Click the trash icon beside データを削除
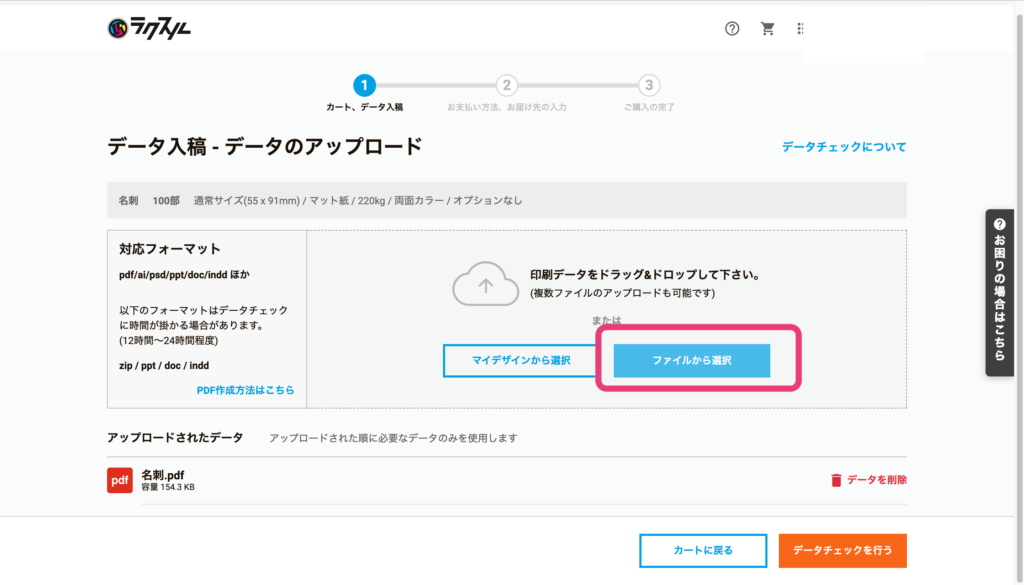Screen dimensions: 1024x585 coord(836,480)
